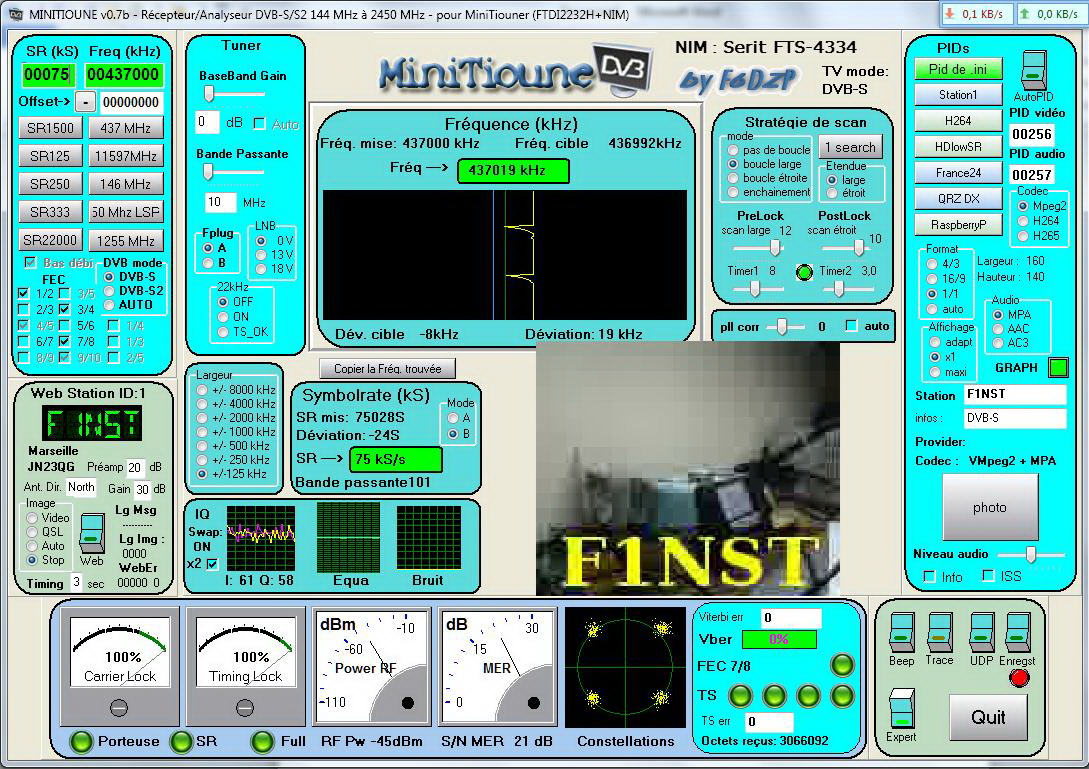Click the Equa graph display
Screen dimensions: 1089x769
(349, 538)
